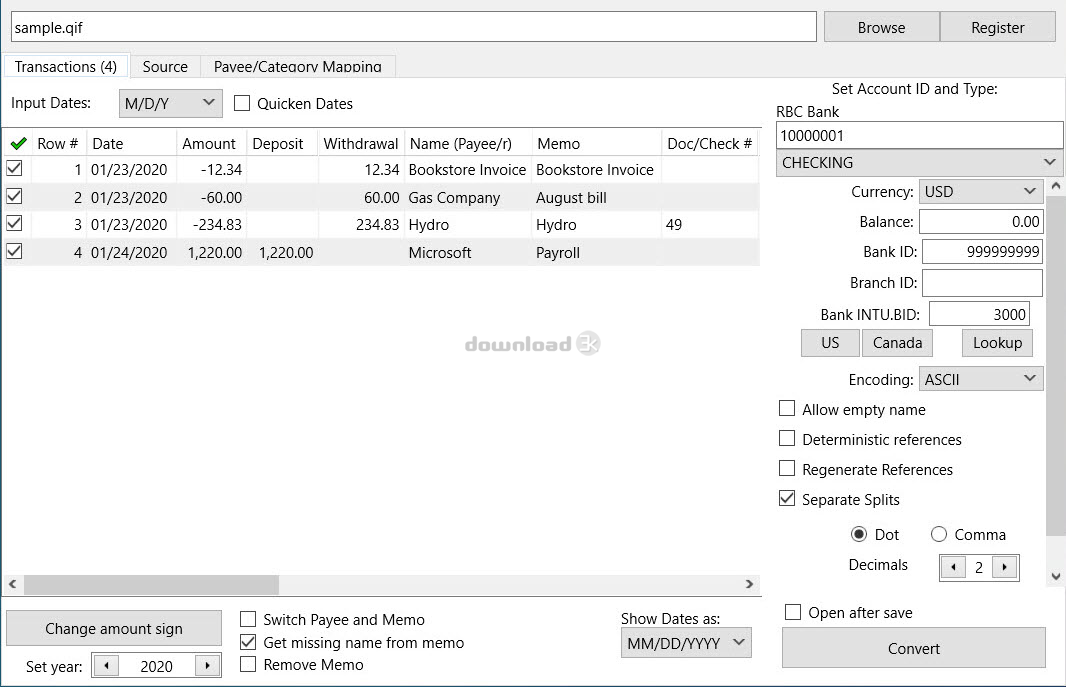The image size is (1066, 687).
Task: Click the Balance input field
Action: 981,222
